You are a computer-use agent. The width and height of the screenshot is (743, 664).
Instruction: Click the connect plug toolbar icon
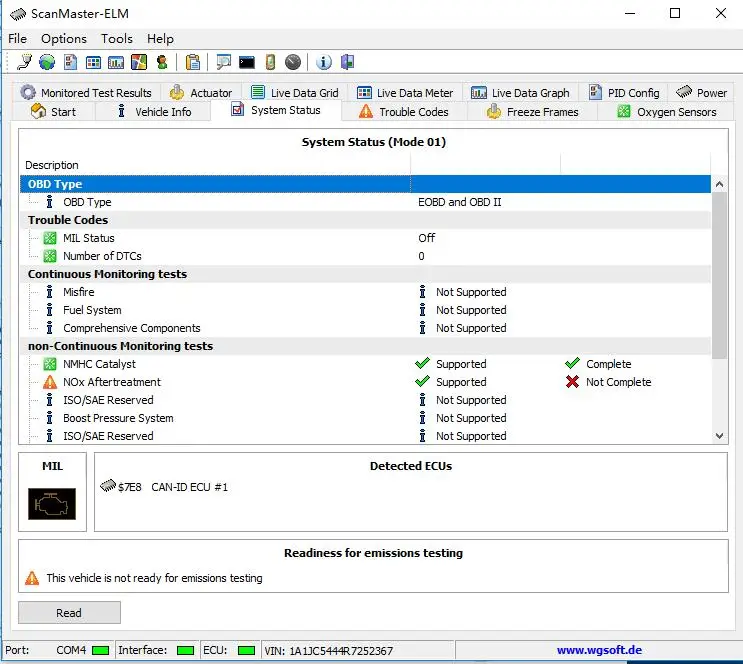tap(24, 62)
